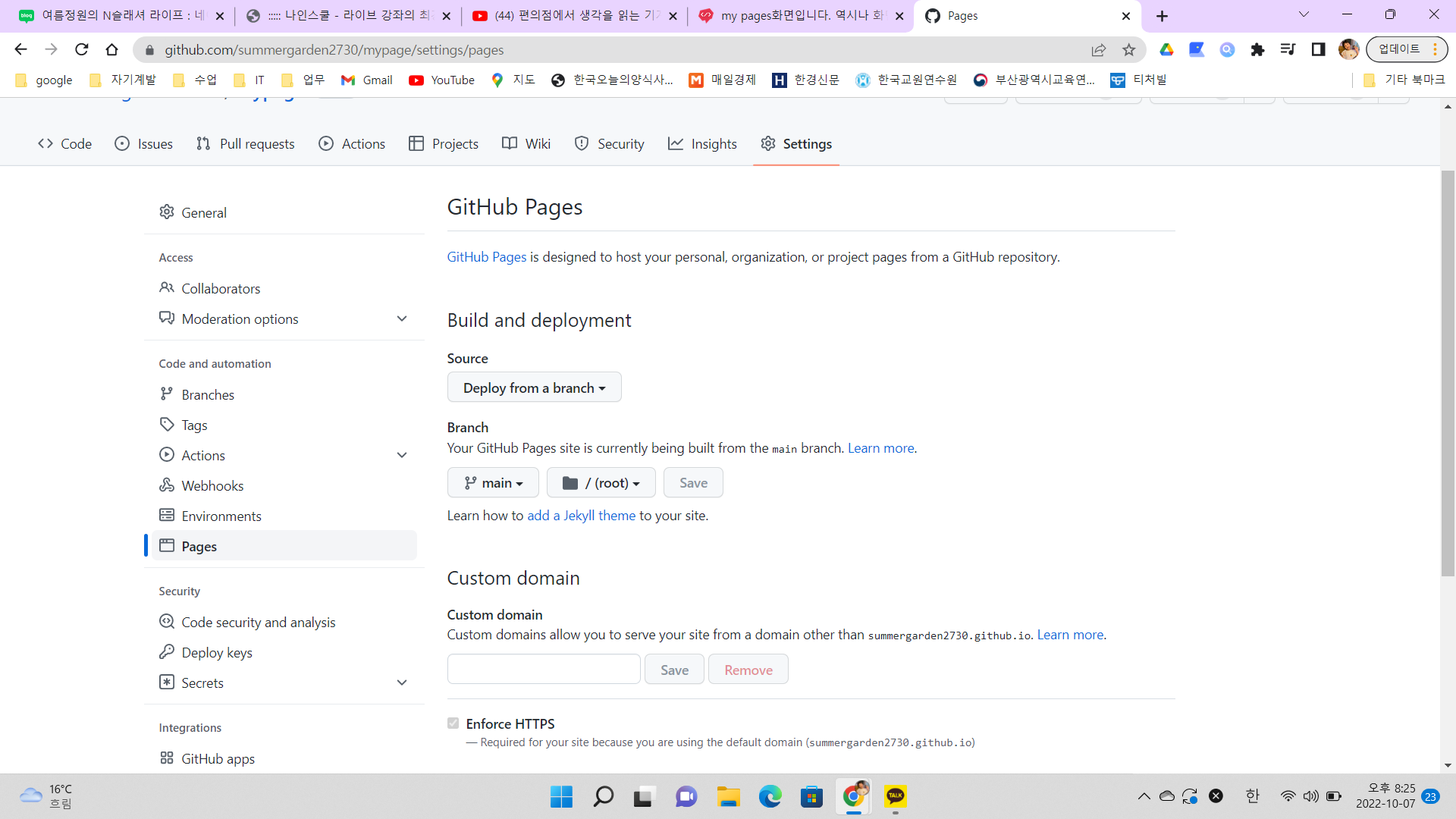Click Learn more about the branch source
Viewport: 1456px width, 819px height.
click(881, 448)
